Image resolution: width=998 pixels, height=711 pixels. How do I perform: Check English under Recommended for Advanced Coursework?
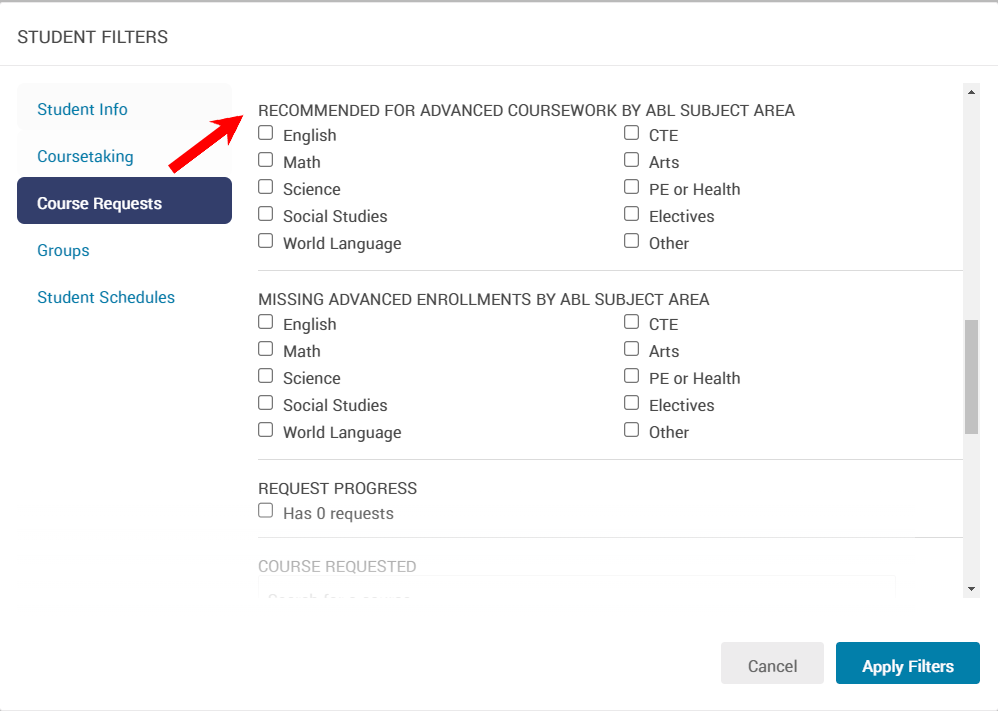(266, 134)
